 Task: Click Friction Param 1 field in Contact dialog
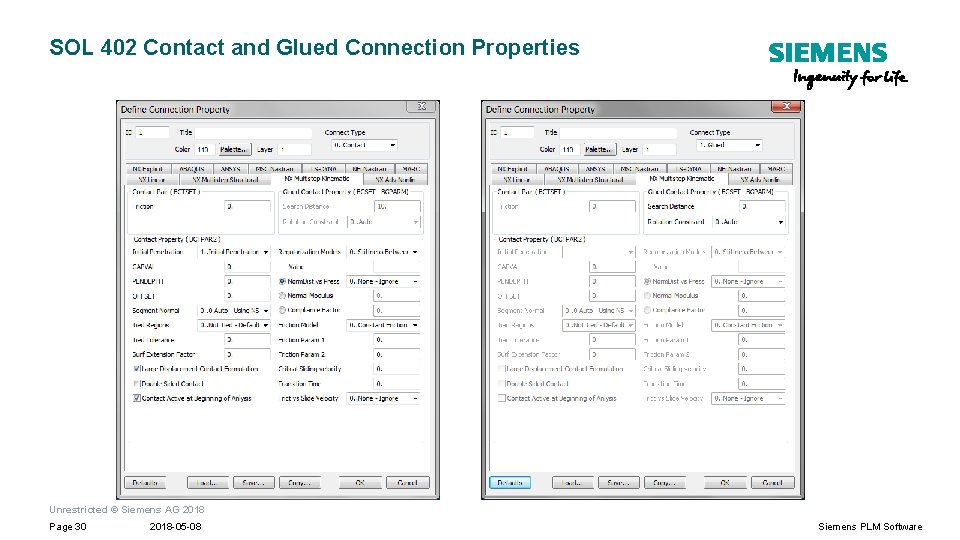pos(397,340)
